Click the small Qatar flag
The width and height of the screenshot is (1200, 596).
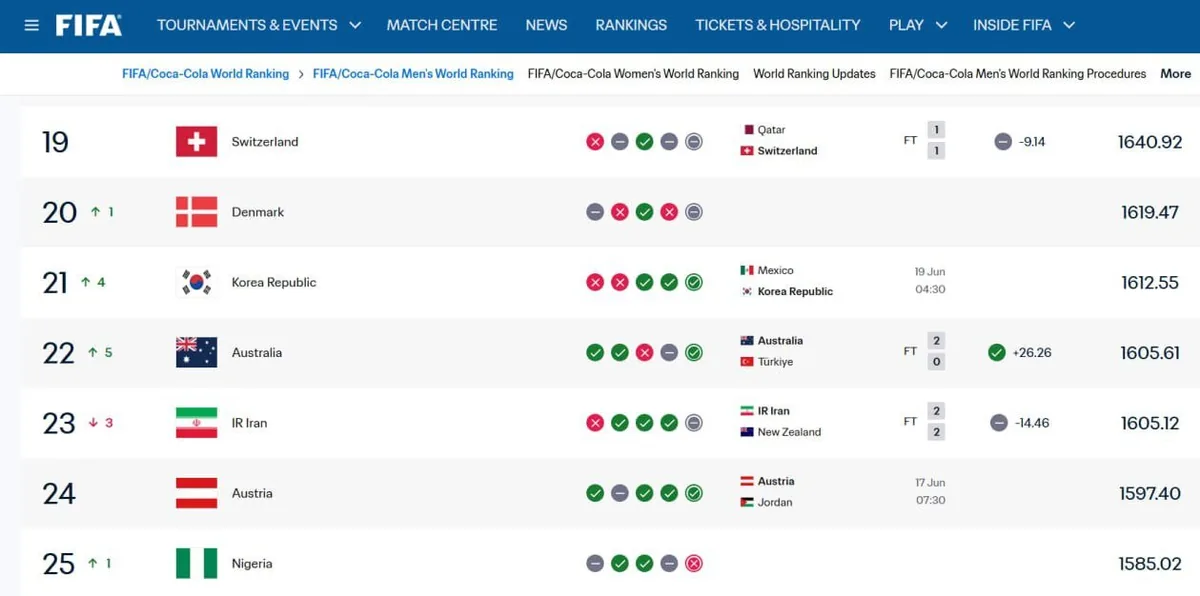pyautogui.click(x=747, y=130)
